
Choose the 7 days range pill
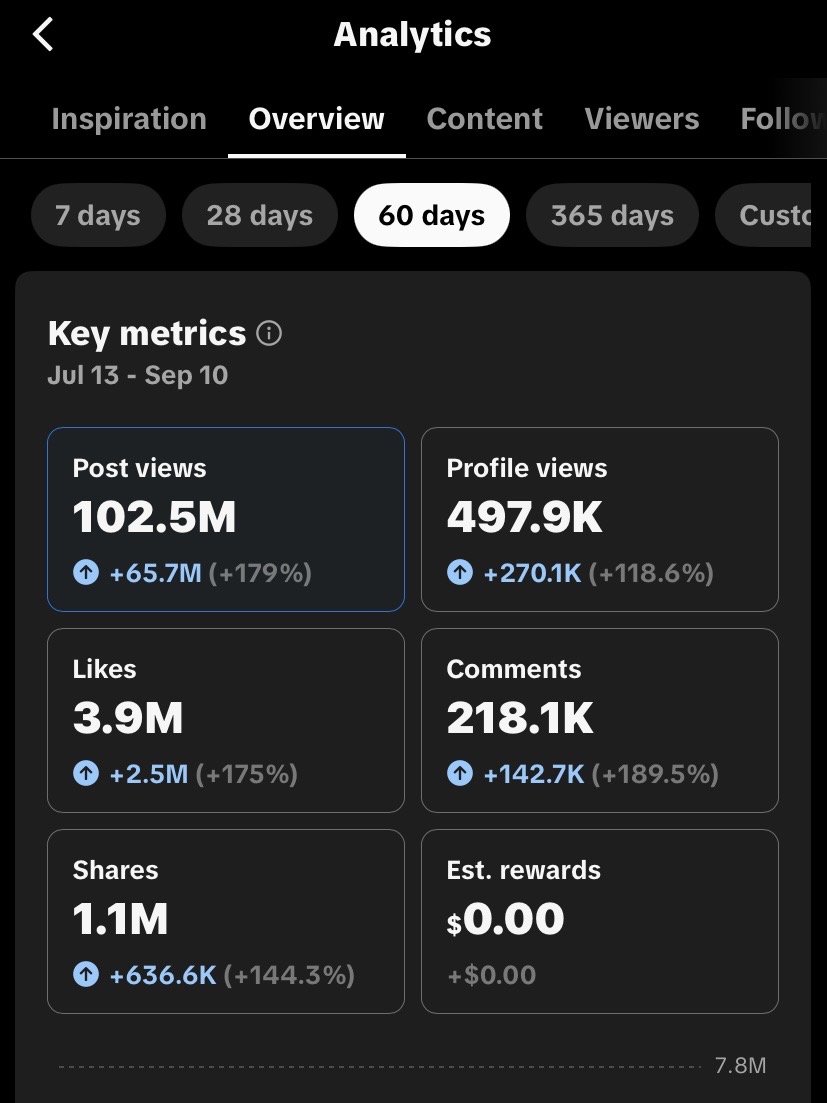98,215
